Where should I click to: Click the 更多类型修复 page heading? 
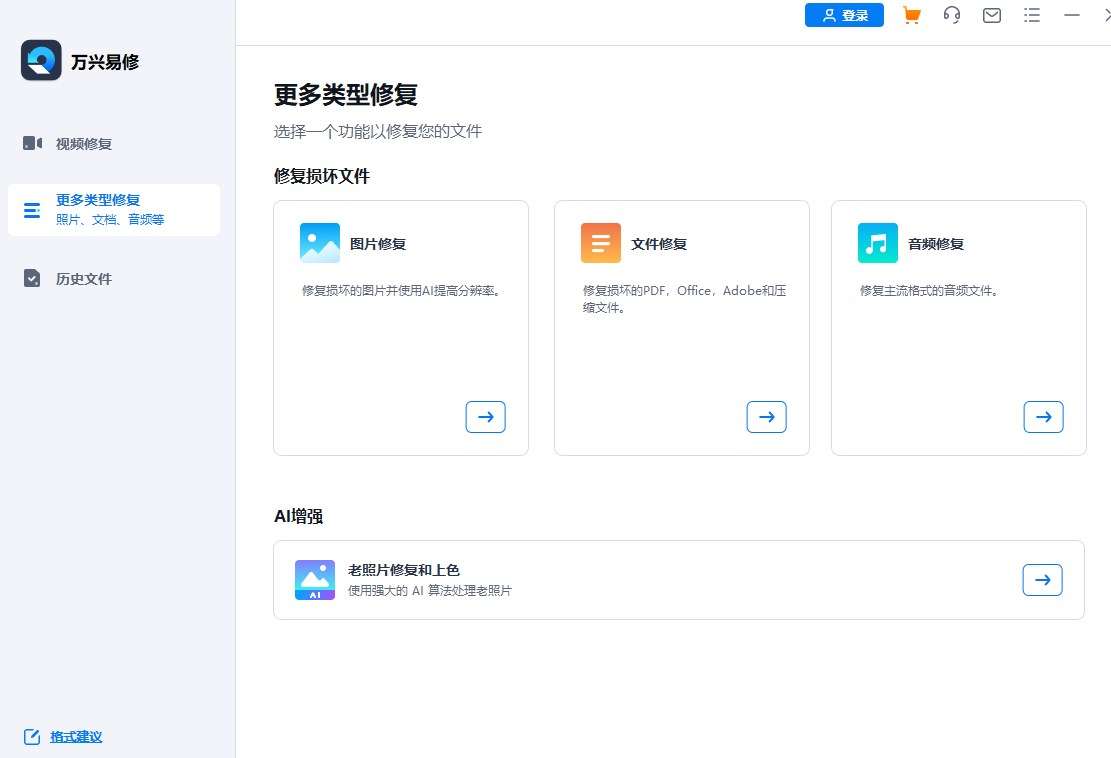(346, 95)
